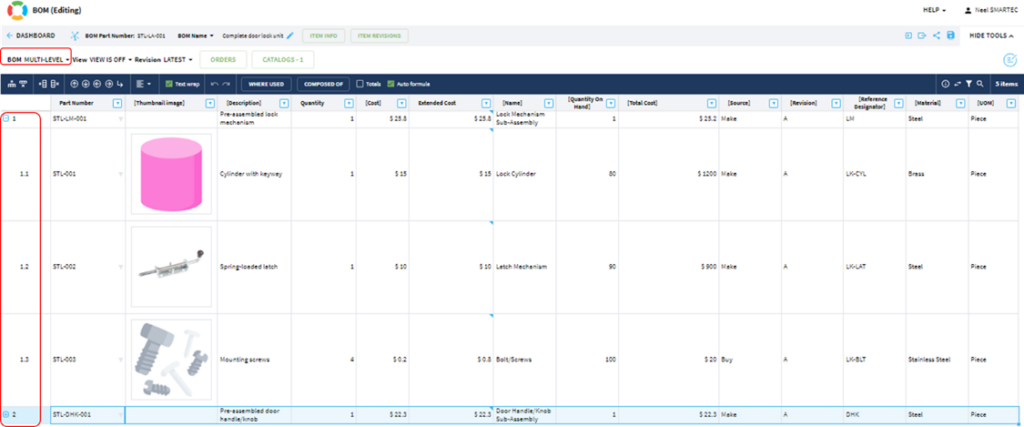1024x427 pixels.
Task: Click the BOM part number network icon
Action: click(74, 35)
